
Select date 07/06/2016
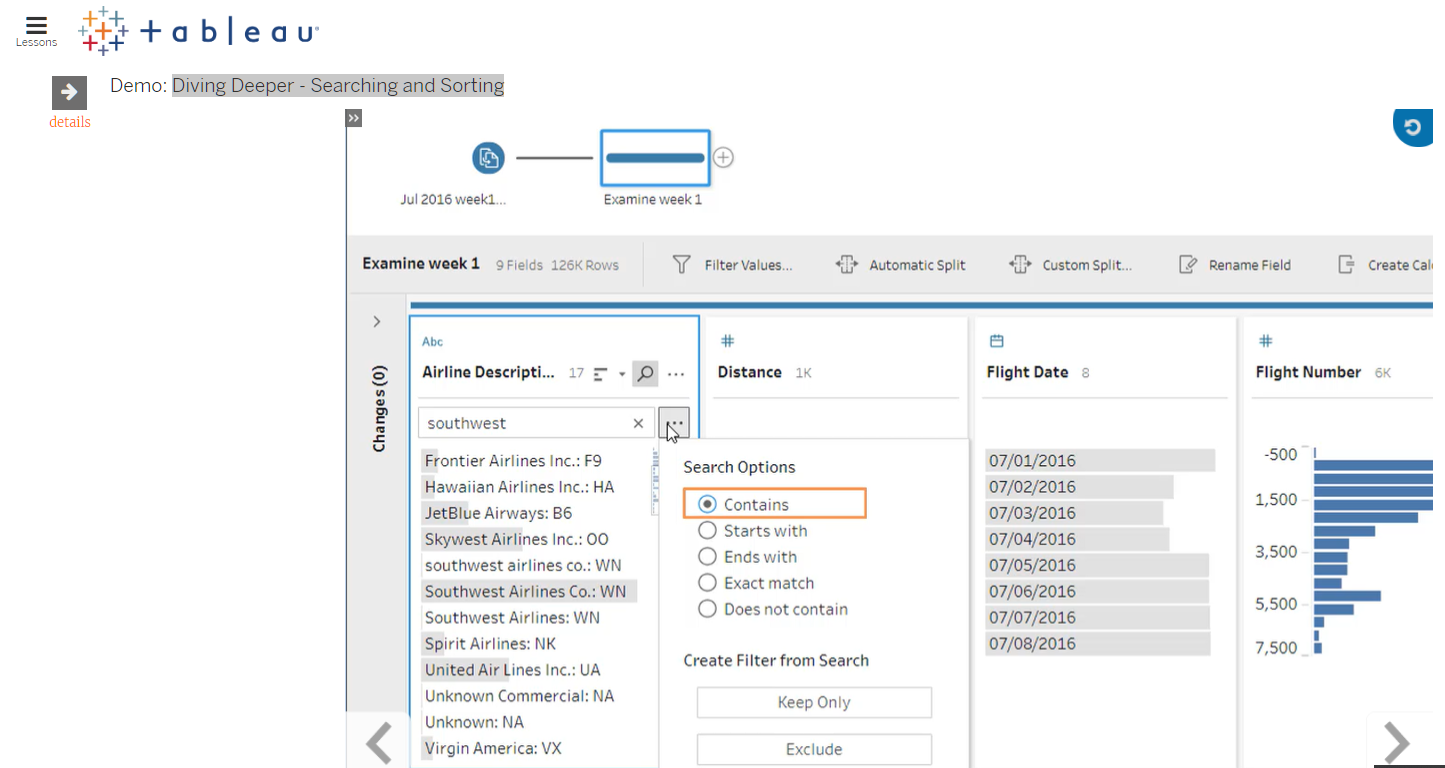point(1097,591)
